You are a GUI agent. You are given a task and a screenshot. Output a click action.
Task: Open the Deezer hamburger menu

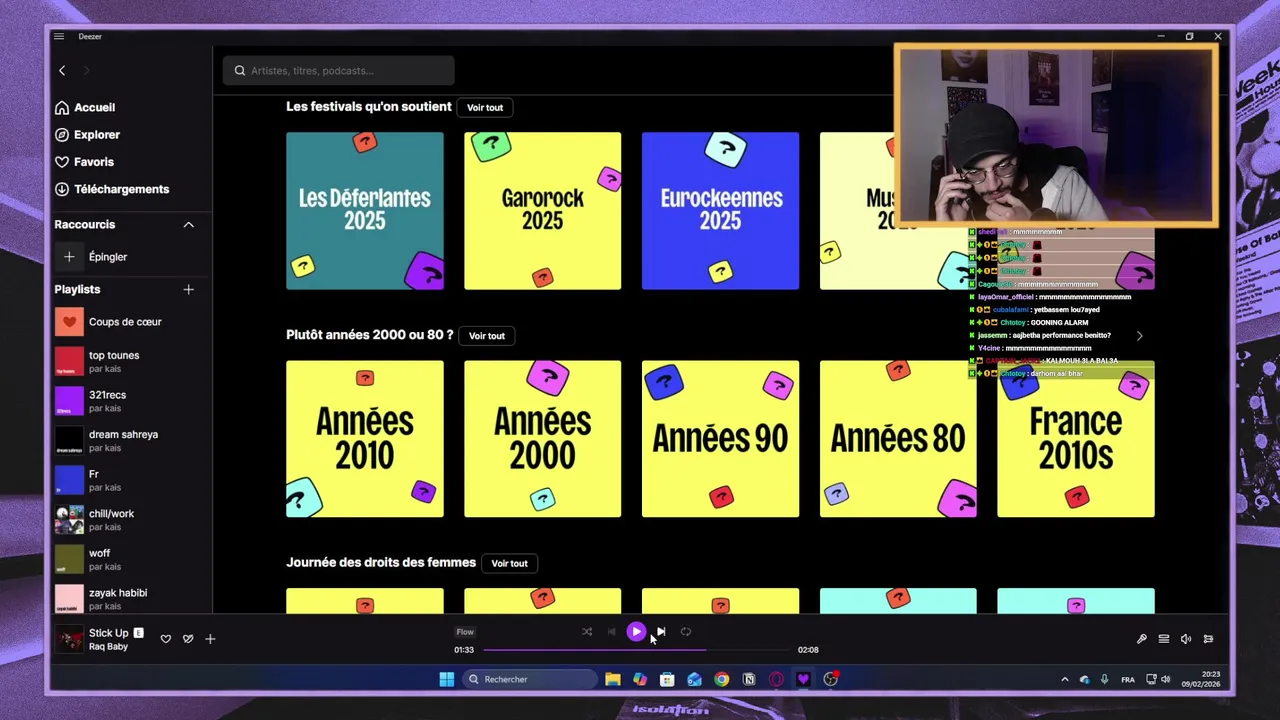pyautogui.click(x=59, y=36)
